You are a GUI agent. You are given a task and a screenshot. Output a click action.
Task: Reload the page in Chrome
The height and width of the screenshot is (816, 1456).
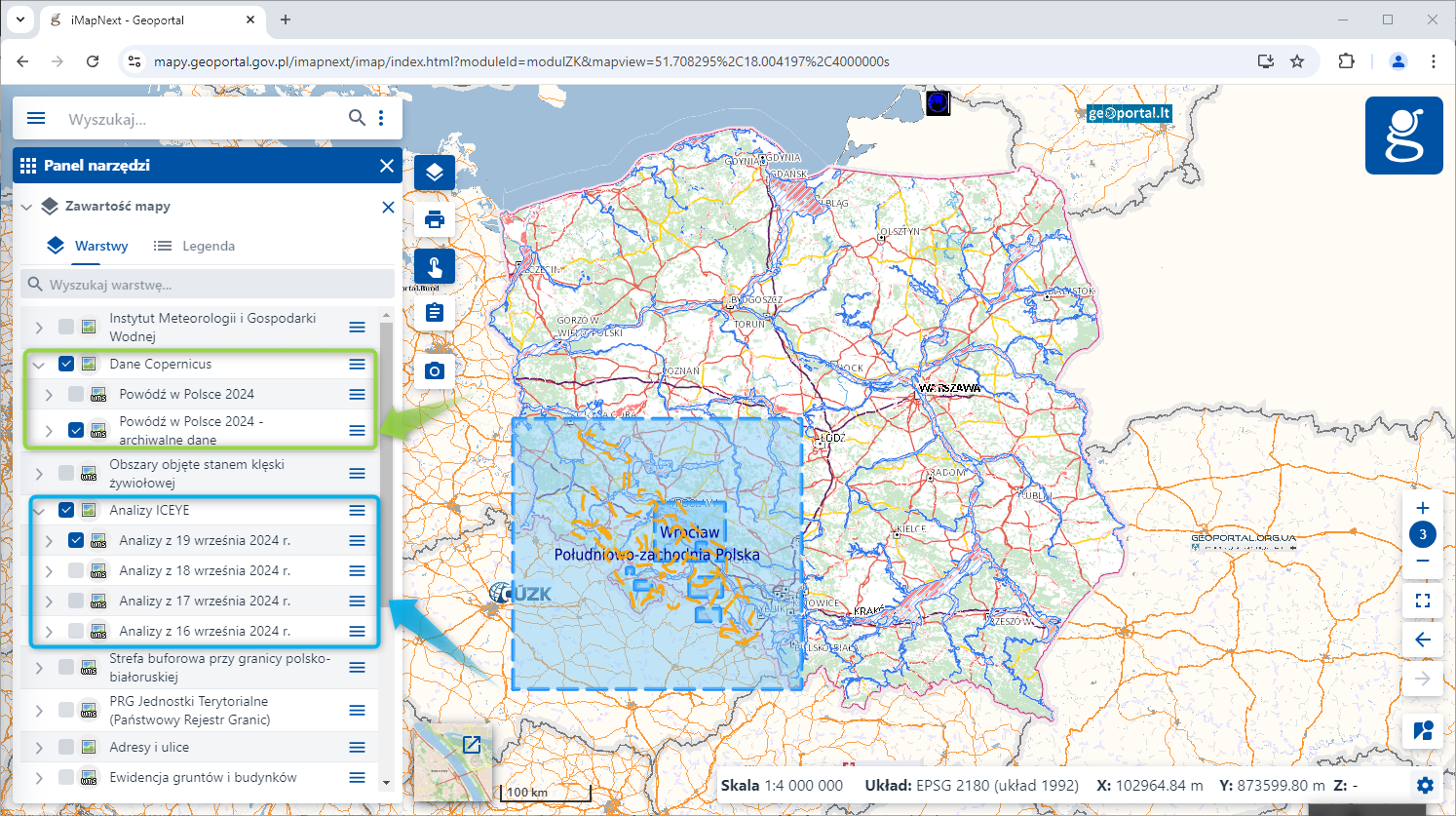click(x=93, y=61)
